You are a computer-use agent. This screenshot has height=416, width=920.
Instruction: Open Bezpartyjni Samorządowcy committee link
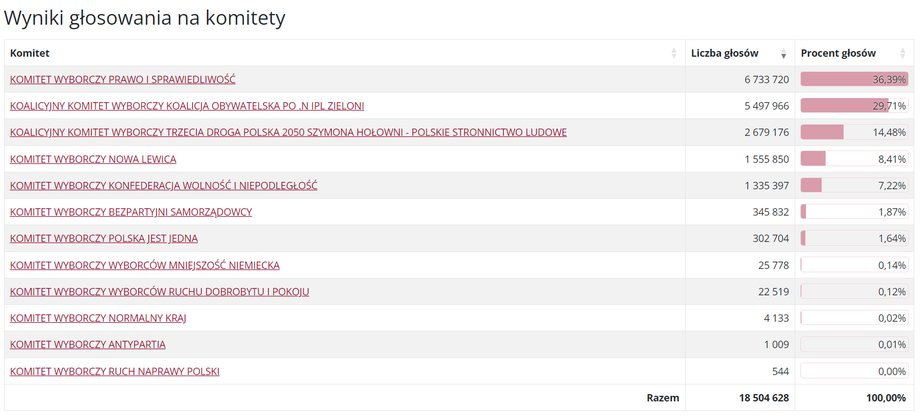pos(131,212)
